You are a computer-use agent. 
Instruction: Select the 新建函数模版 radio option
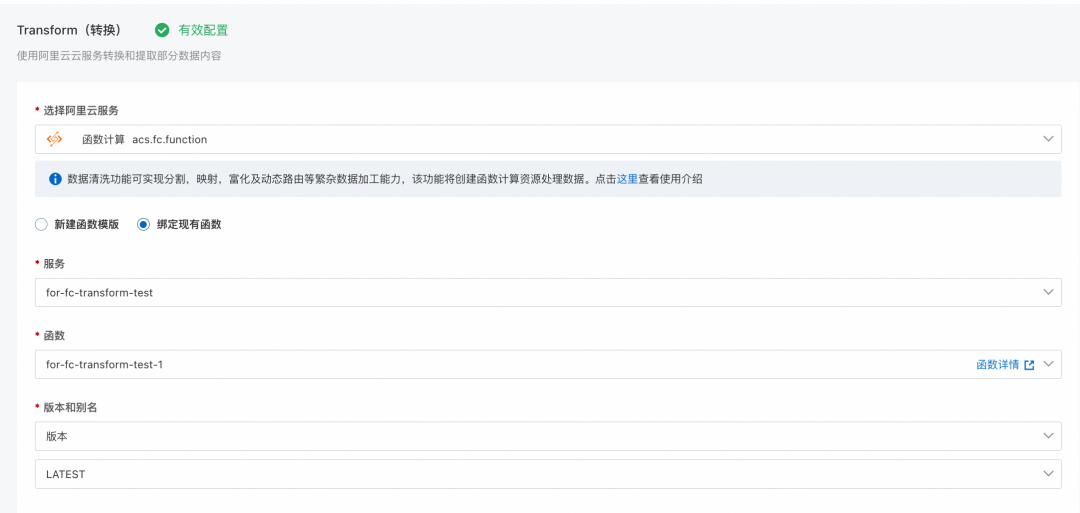click(41, 224)
